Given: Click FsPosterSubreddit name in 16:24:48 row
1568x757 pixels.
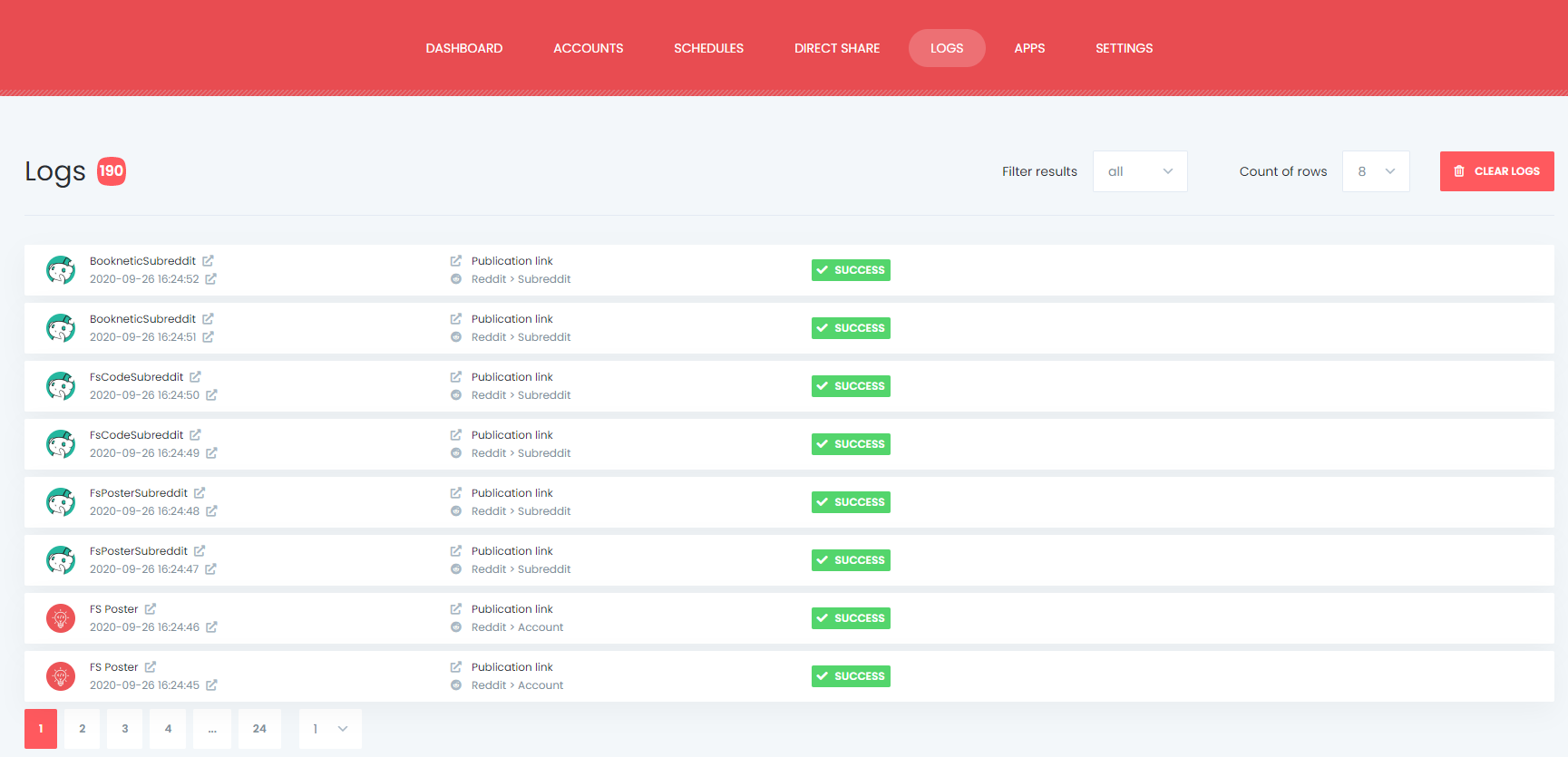Looking at the screenshot, I should click(139, 493).
